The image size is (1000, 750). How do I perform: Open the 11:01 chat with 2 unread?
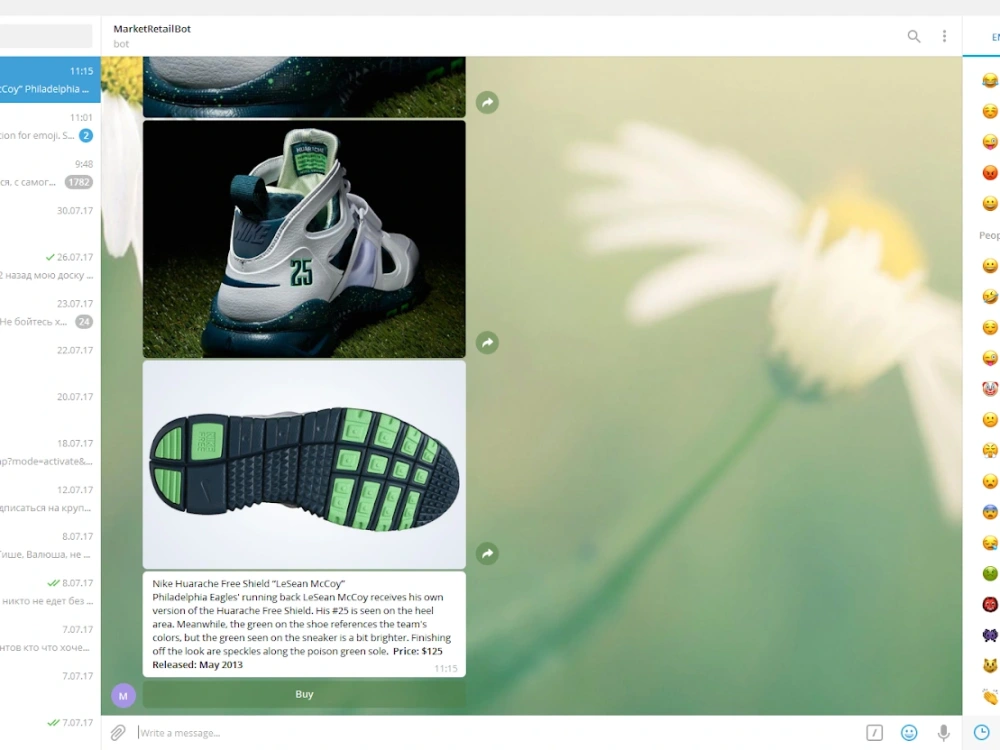[x=50, y=126]
